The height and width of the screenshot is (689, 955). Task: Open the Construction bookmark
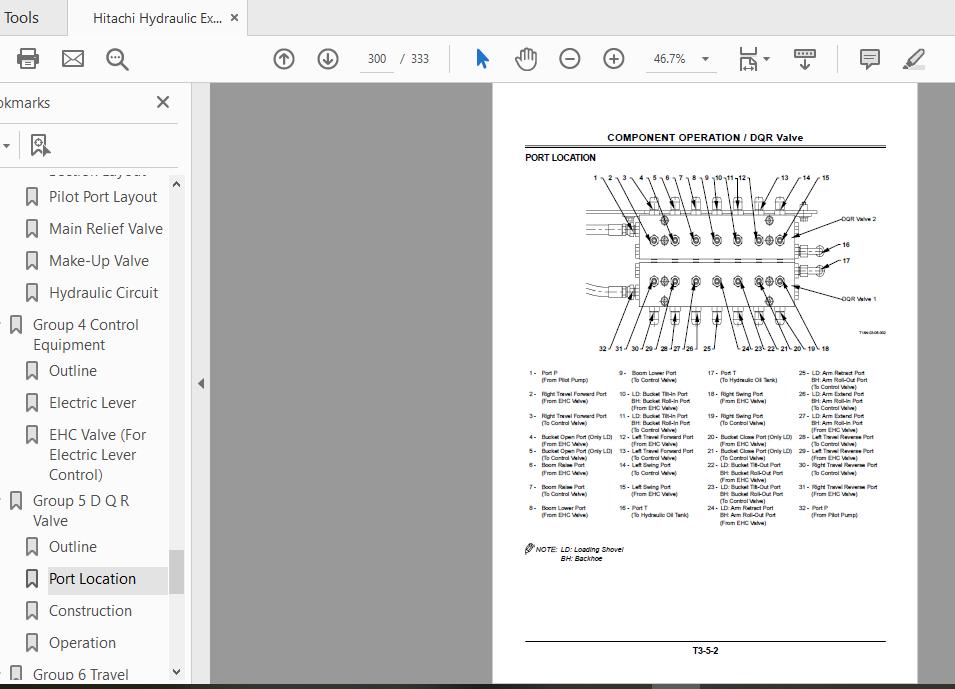pyautogui.click(x=90, y=610)
